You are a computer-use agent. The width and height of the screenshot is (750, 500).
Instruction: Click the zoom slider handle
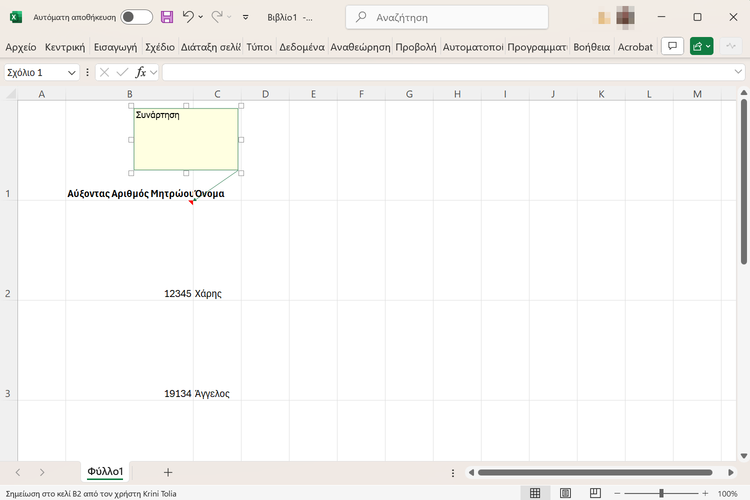click(x=661, y=493)
